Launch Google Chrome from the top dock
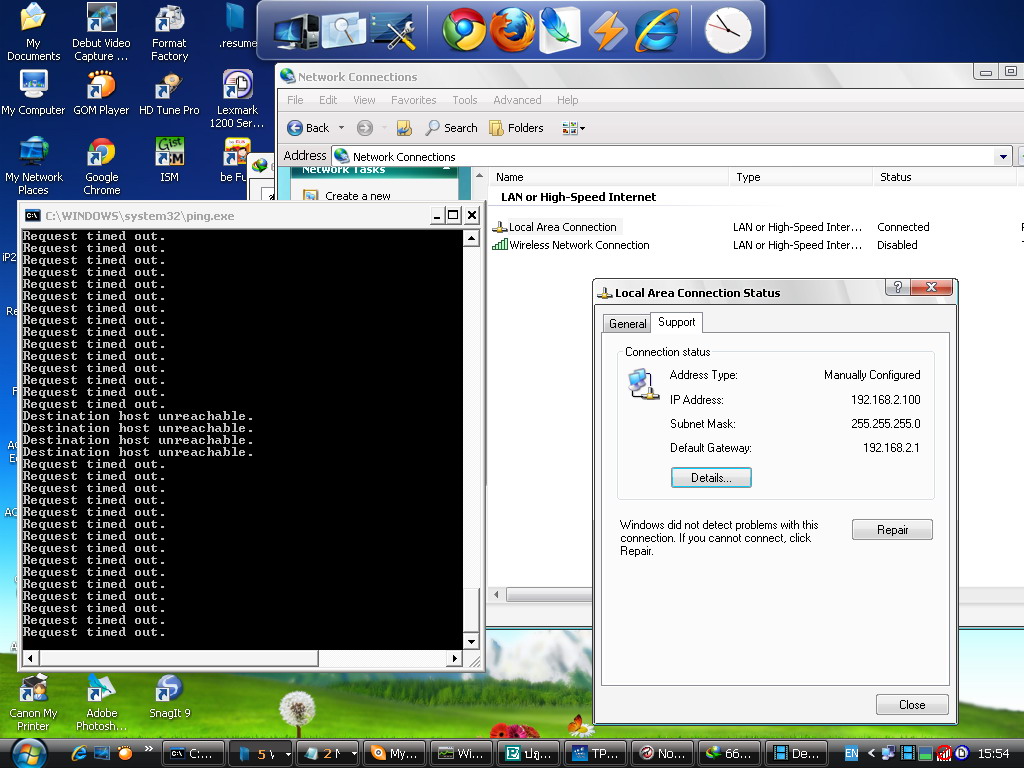Image resolution: width=1024 pixels, height=768 pixels. coord(464,30)
